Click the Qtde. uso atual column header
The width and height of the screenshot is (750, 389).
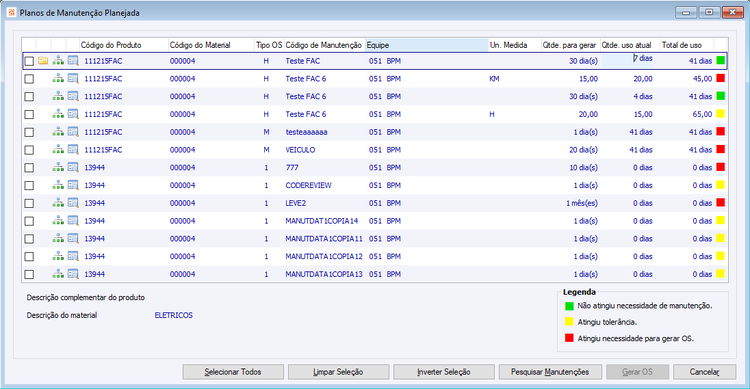630,45
